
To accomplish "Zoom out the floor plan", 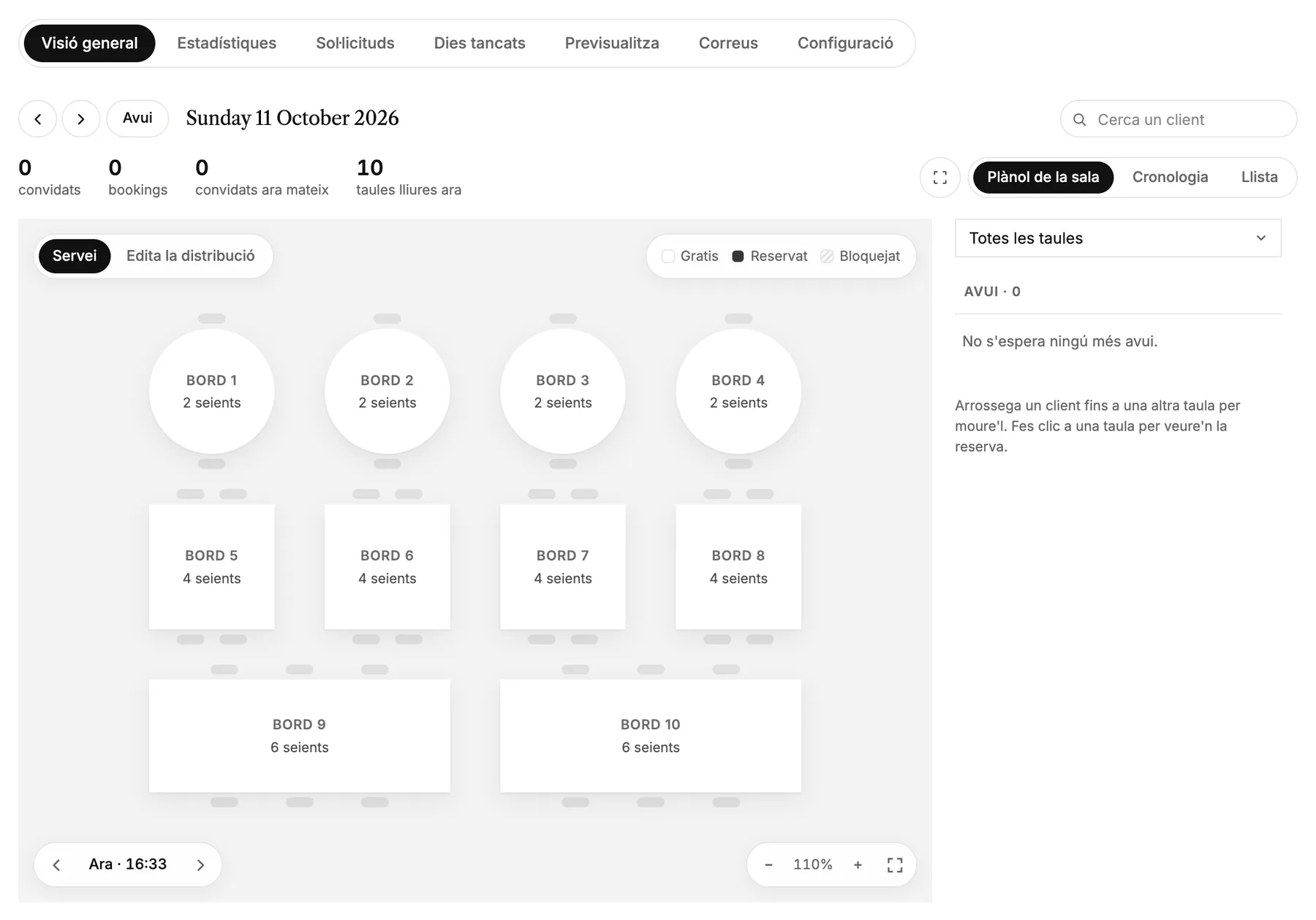I will (768, 865).
